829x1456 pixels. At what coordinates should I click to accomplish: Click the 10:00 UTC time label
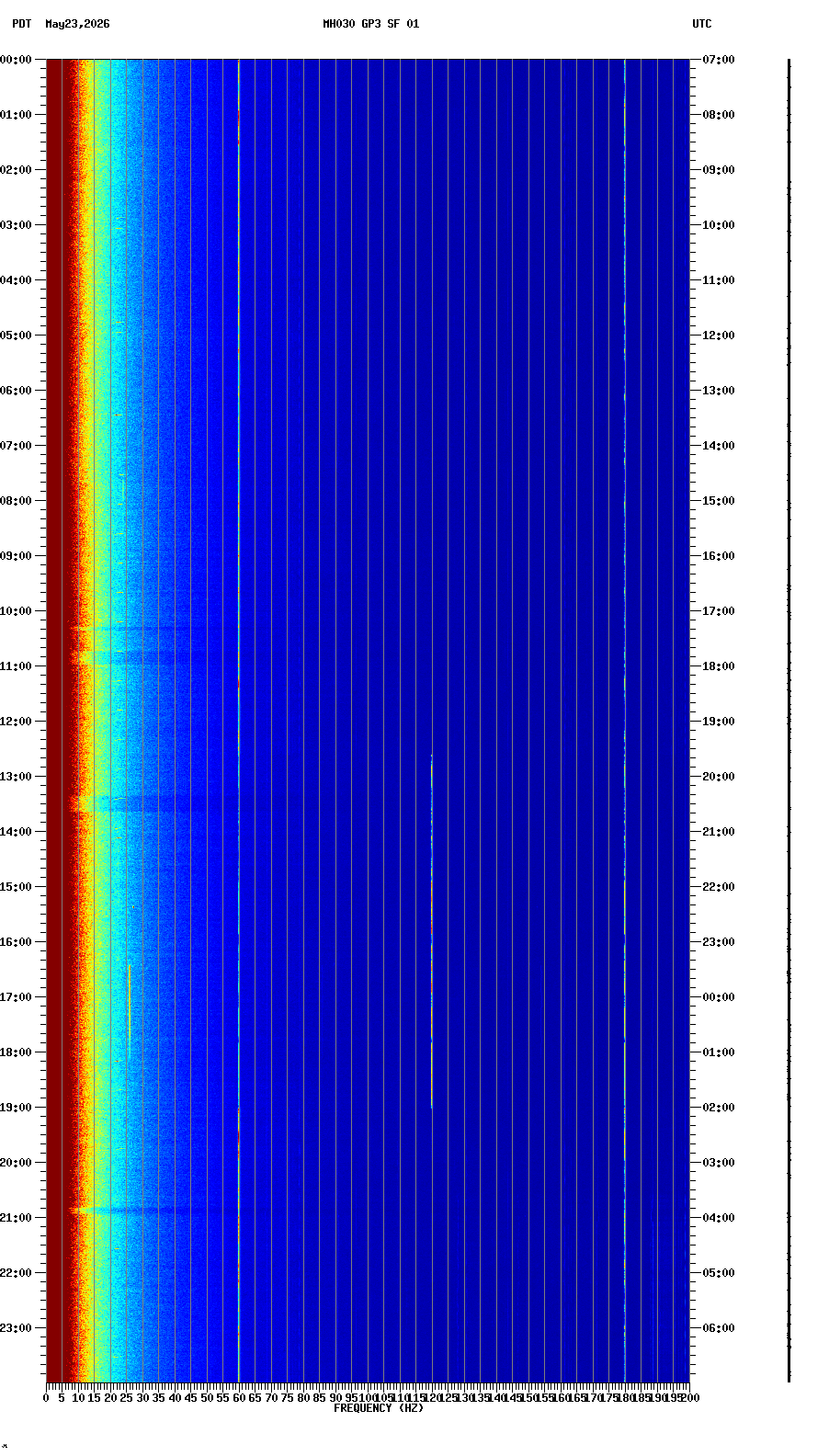point(719,225)
